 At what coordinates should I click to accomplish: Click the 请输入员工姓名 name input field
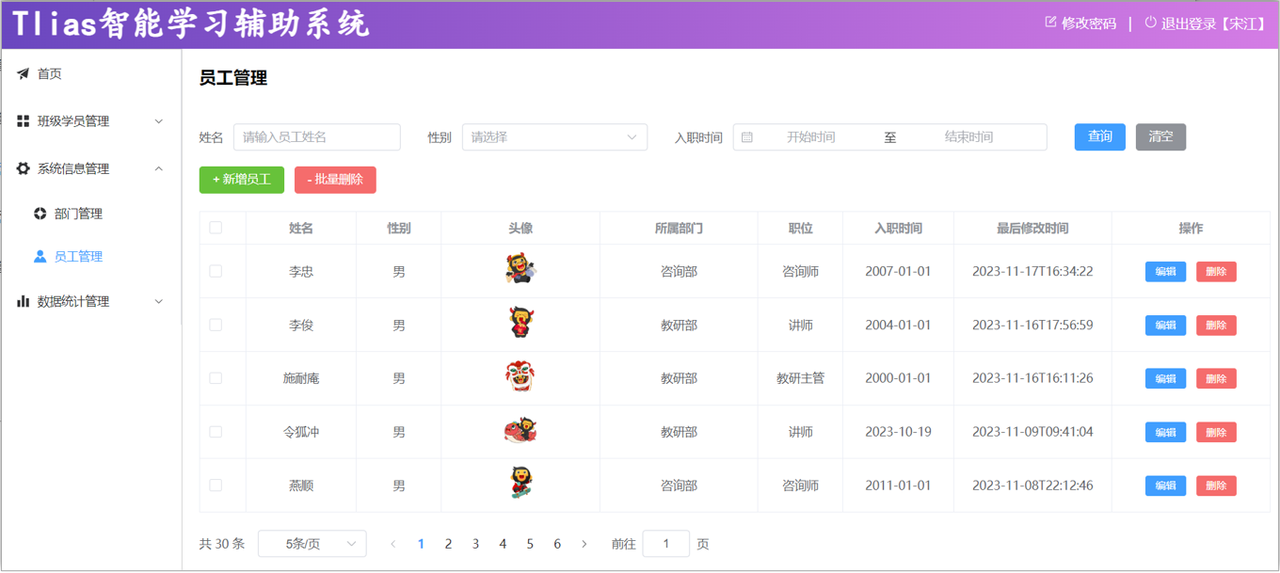tap(316, 137)
